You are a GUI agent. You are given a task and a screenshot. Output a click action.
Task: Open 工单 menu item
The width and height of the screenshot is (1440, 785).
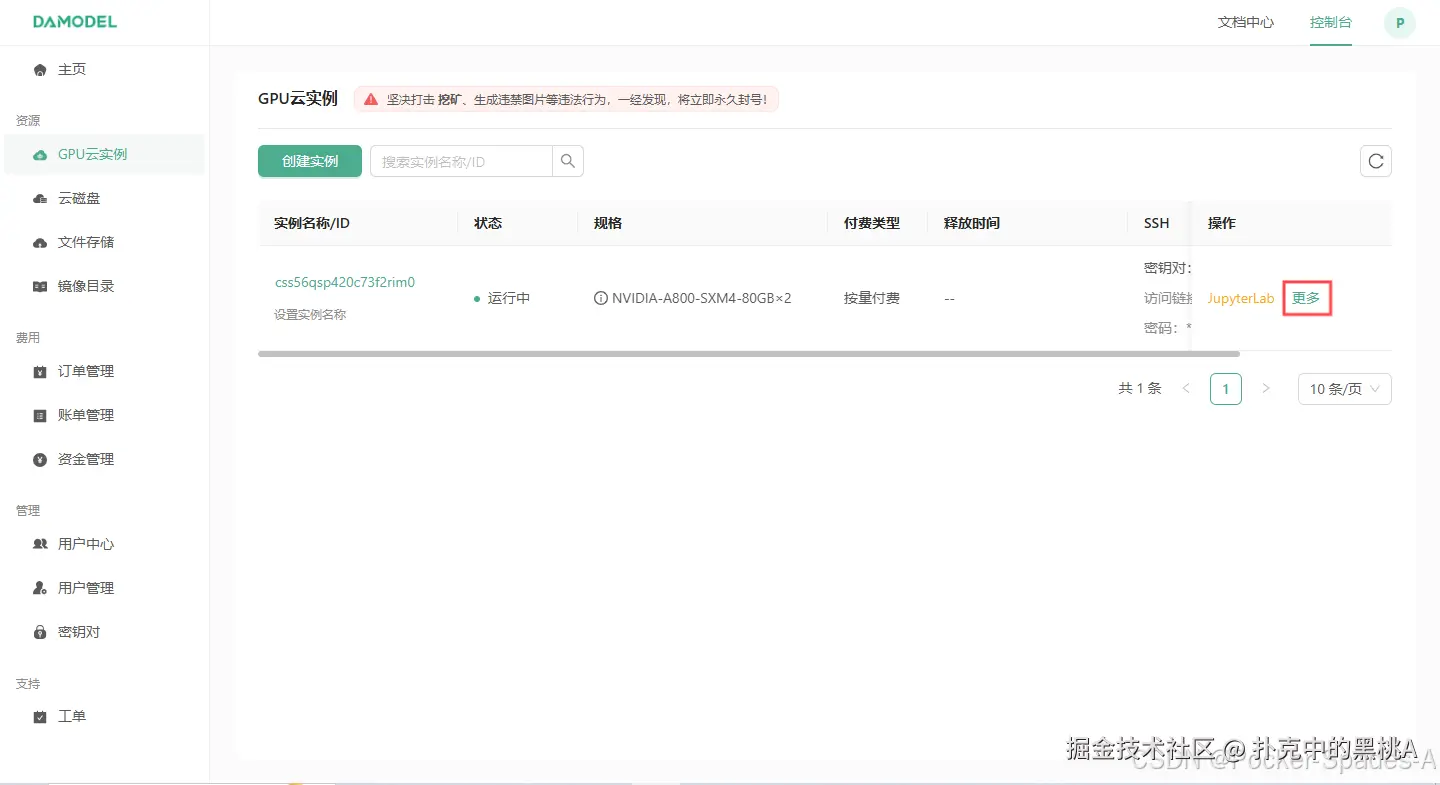pyautogui.click(x=104, y=717)
